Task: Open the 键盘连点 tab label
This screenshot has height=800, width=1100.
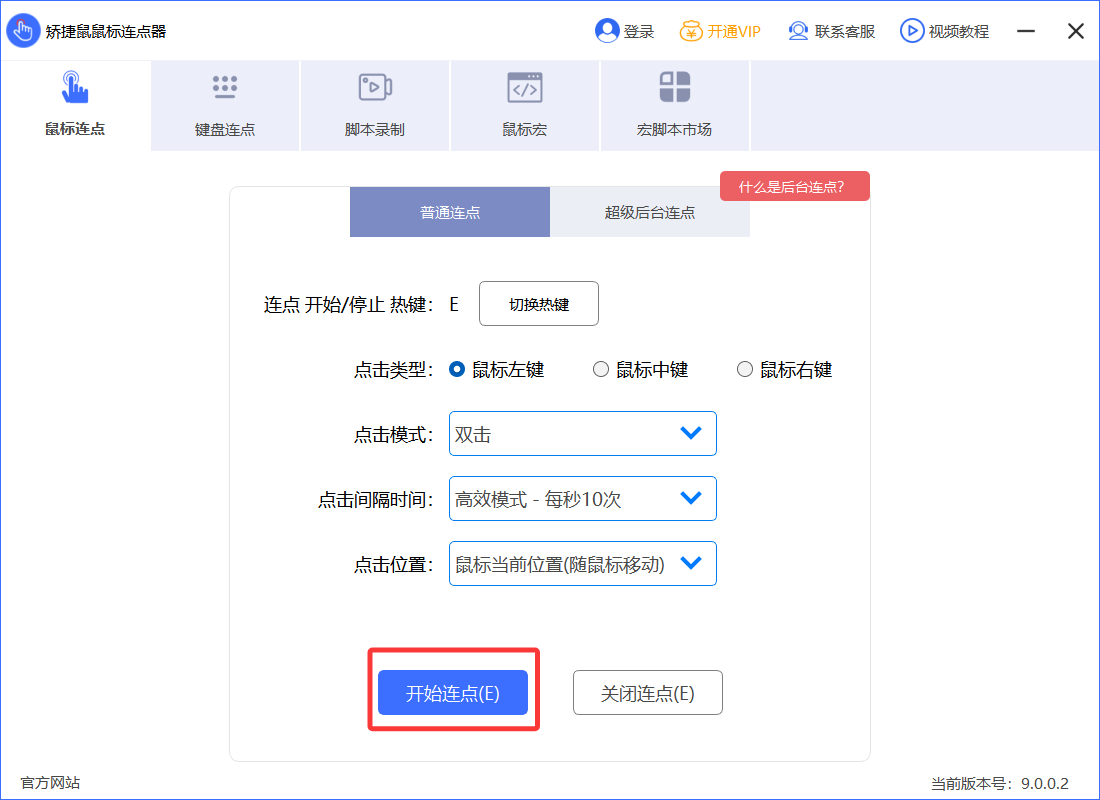Action: pos(224,129)
